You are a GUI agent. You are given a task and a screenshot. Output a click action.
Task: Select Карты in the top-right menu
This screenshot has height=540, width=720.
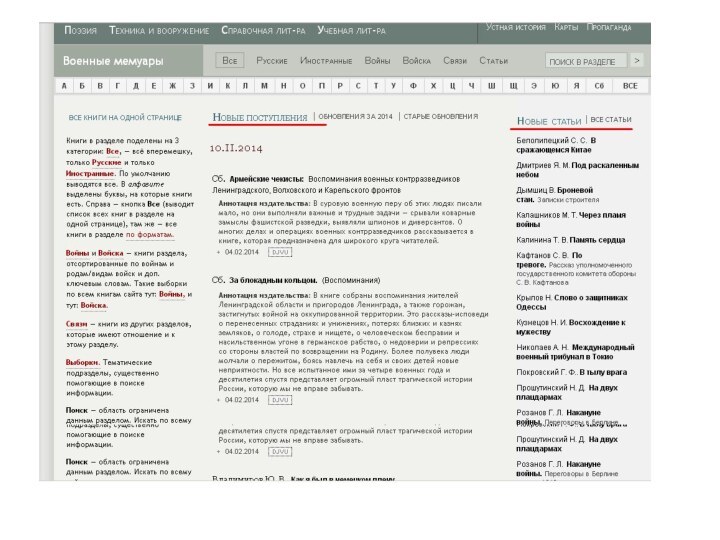tap(566, 28)
